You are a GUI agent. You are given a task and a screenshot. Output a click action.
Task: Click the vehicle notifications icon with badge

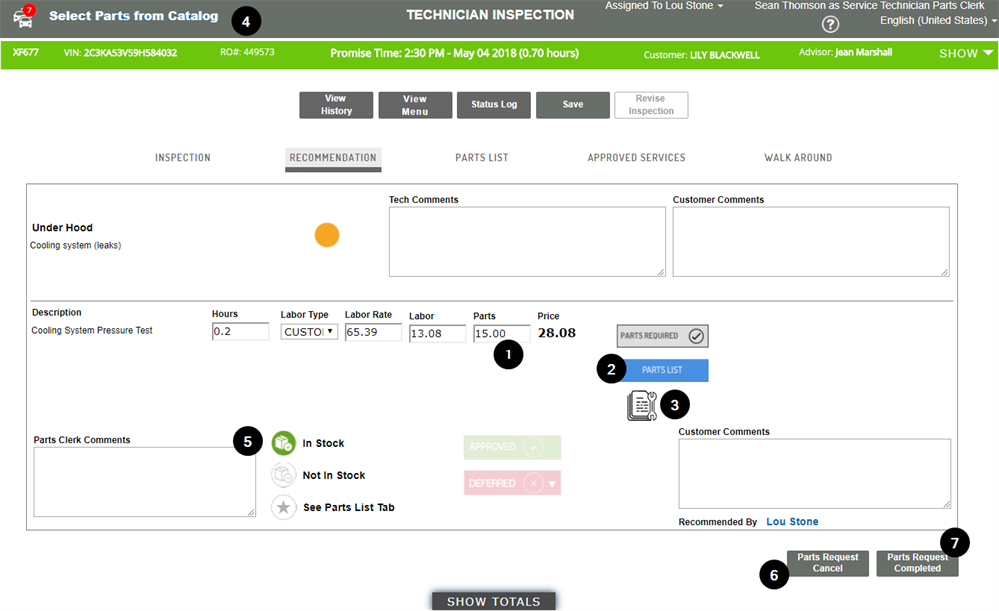23,17
